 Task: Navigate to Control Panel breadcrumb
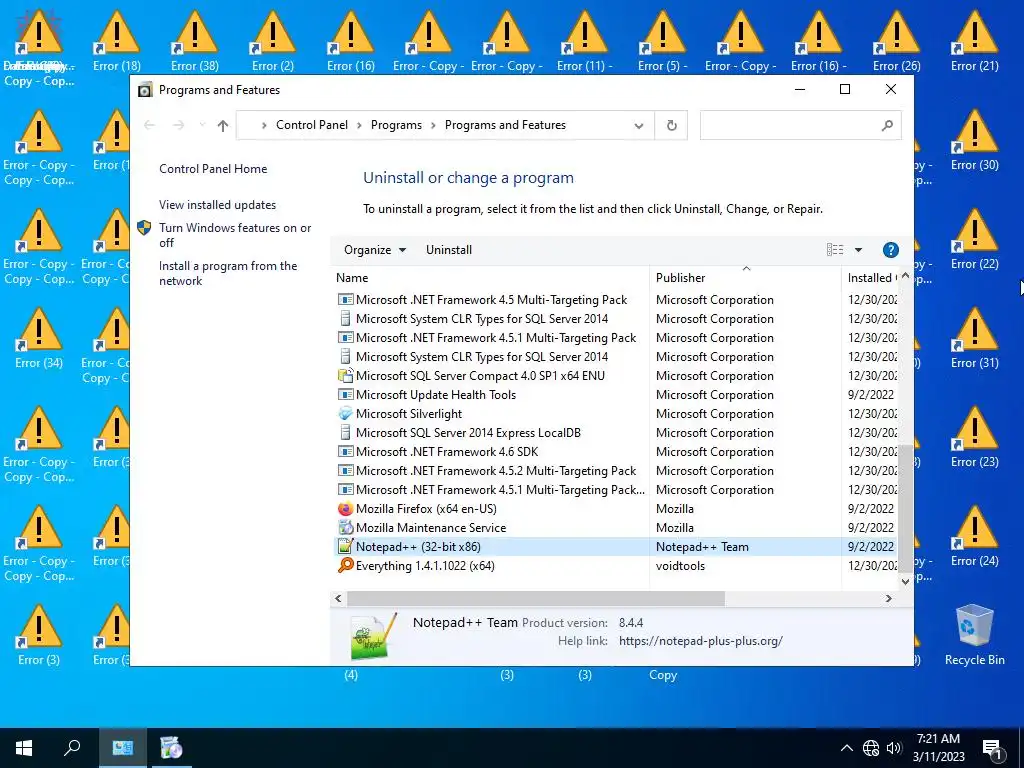[312, 125]
